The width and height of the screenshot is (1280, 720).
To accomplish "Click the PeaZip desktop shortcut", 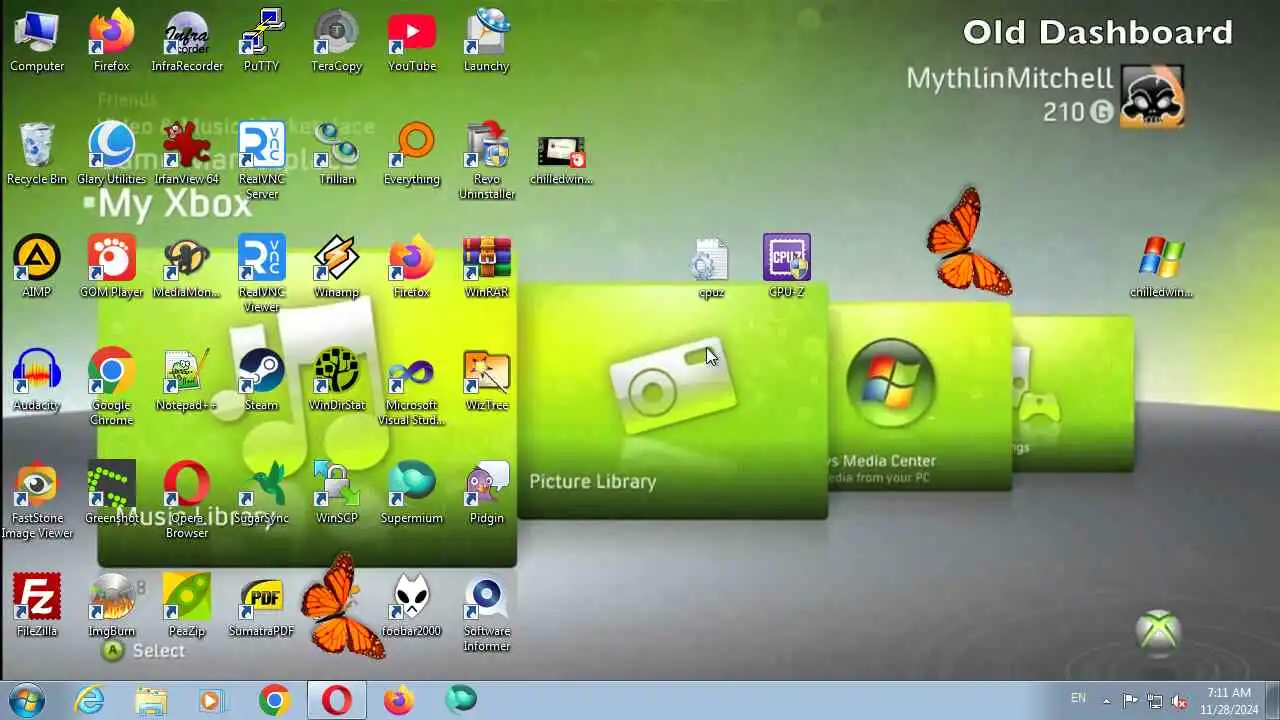I will [x=187, y=607].
